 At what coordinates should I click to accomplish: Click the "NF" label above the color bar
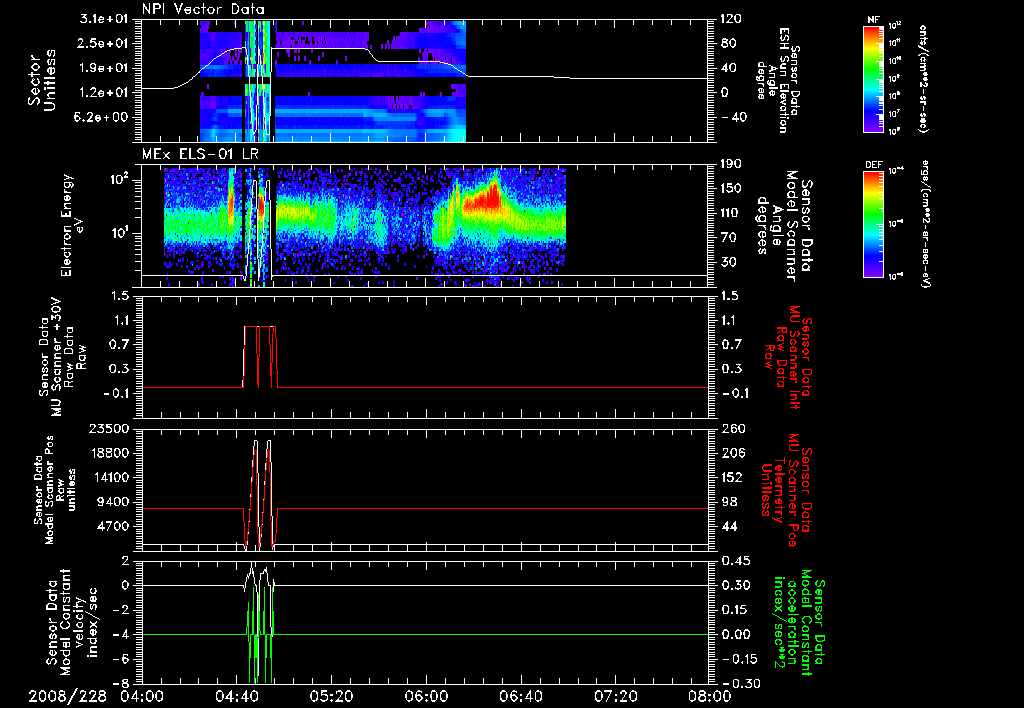tap(874, 20)
